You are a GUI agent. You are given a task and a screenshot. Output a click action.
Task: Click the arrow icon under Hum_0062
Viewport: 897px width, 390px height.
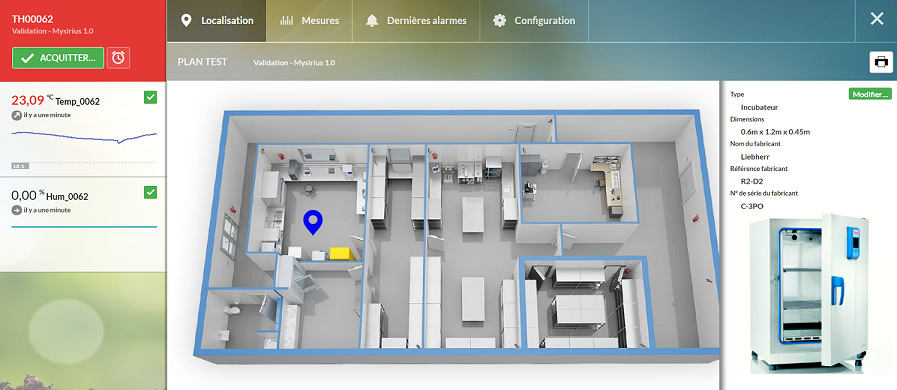tap(17, 210)
